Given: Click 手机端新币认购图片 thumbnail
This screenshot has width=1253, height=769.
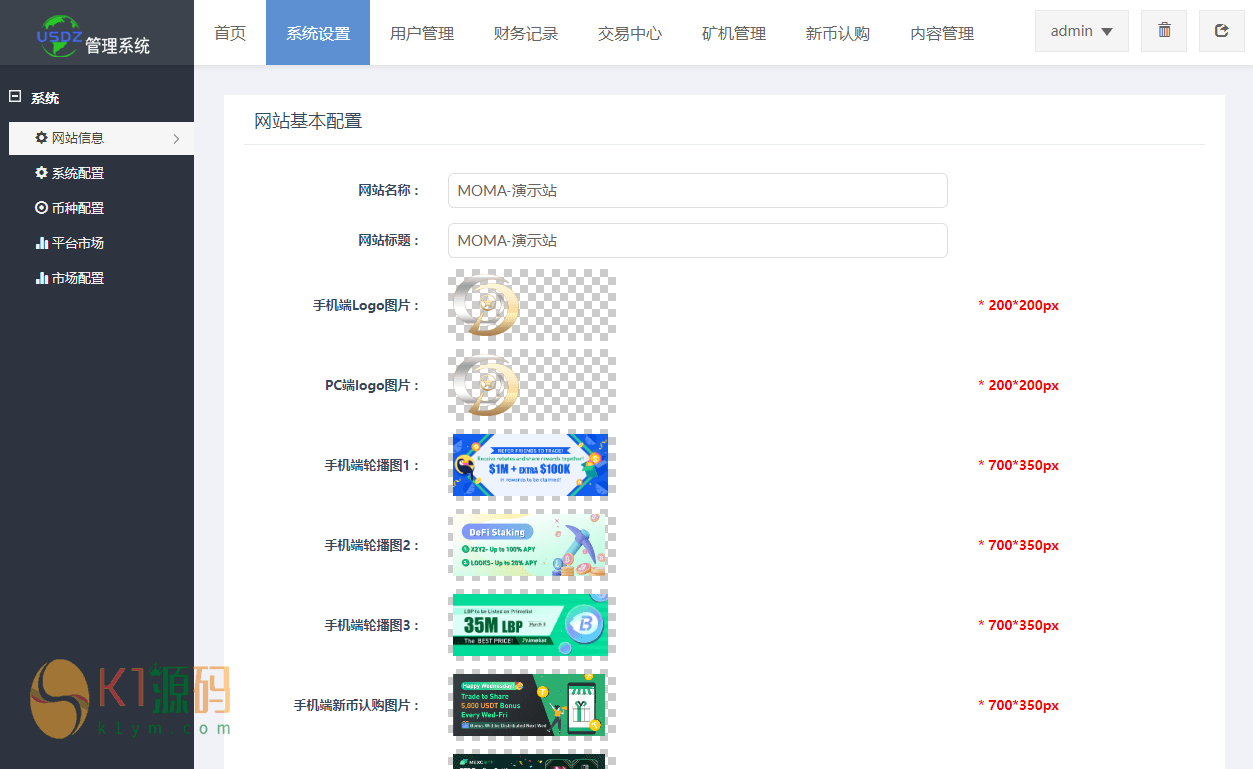Looking at the screenshot, I should click(530, 705).
